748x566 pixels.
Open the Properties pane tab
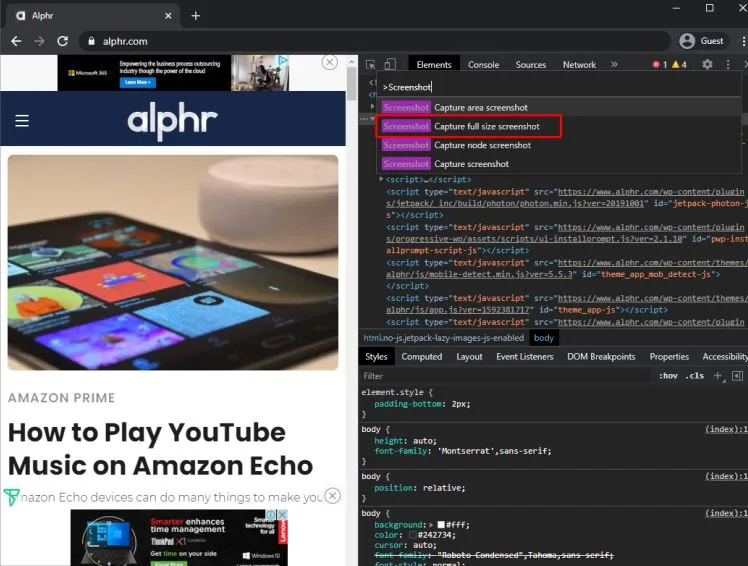pos(669,356)
